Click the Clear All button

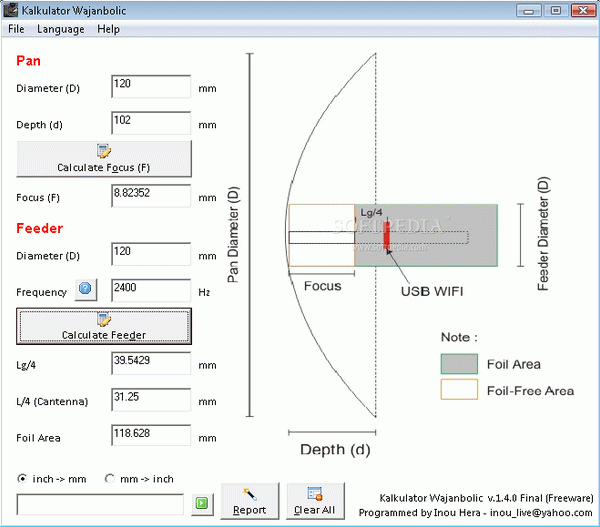coord(315,501)
